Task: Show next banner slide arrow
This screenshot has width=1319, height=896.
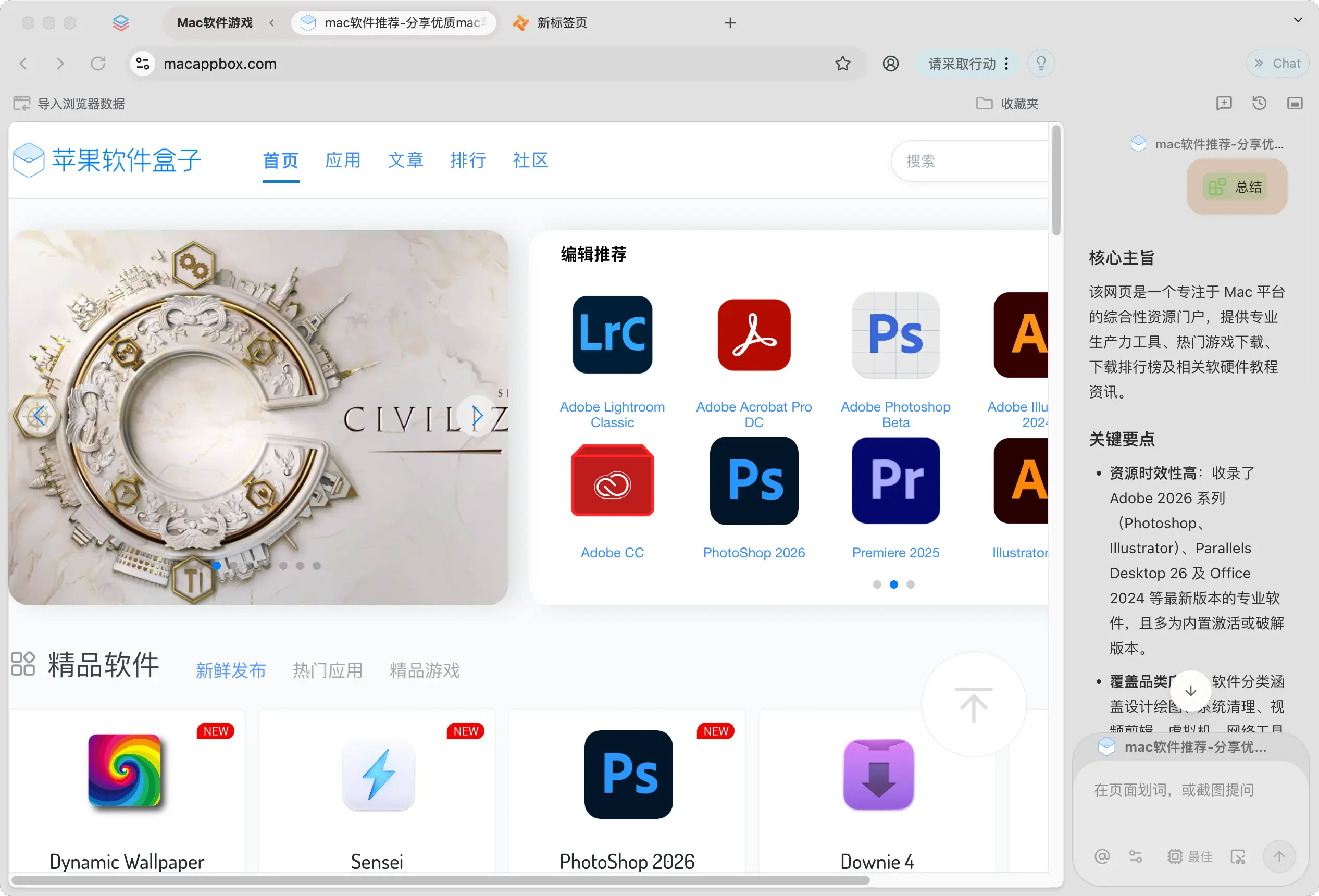Action: pyautogui.click(x=477, y=416)
